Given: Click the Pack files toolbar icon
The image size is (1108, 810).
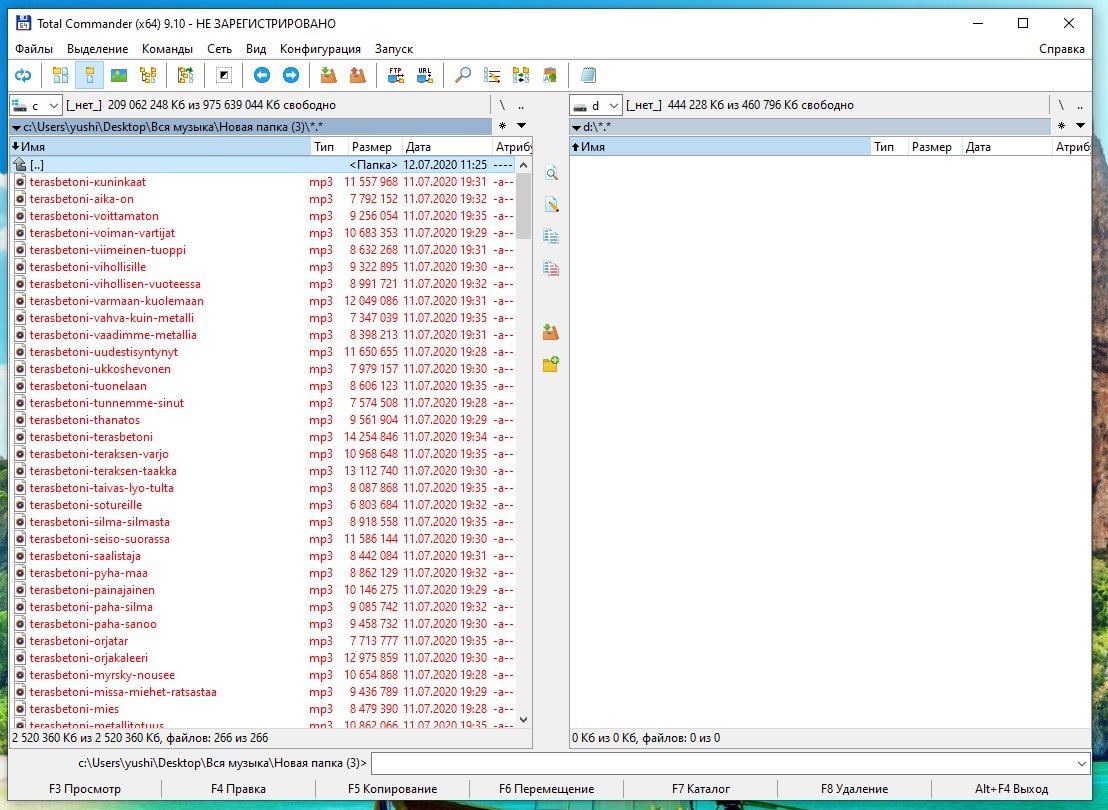Looking at the screenshot, I should pos(327,75).
